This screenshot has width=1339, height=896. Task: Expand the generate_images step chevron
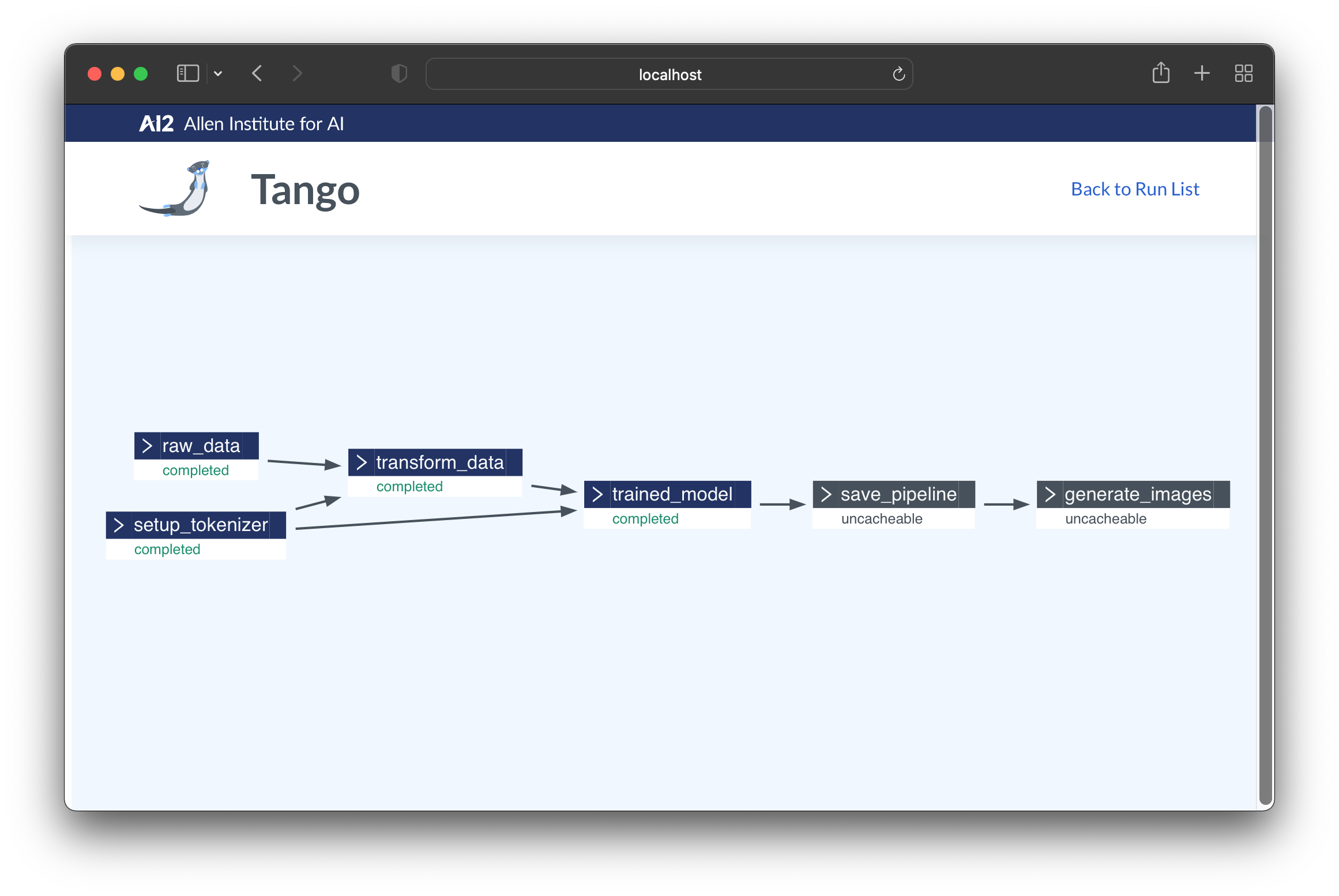(x=1050, y=494)
